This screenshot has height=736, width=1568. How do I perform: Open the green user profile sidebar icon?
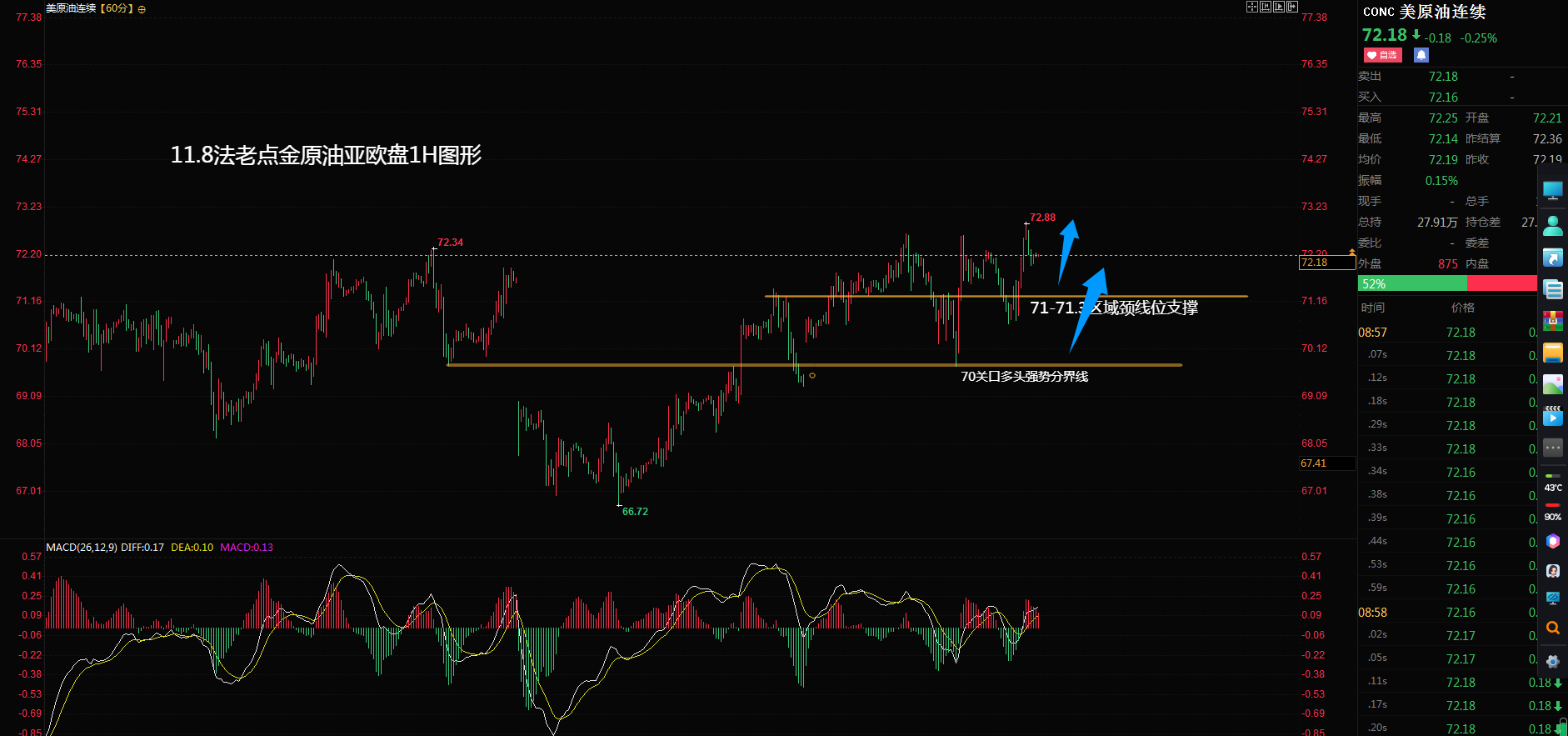tap(1552, 225)
